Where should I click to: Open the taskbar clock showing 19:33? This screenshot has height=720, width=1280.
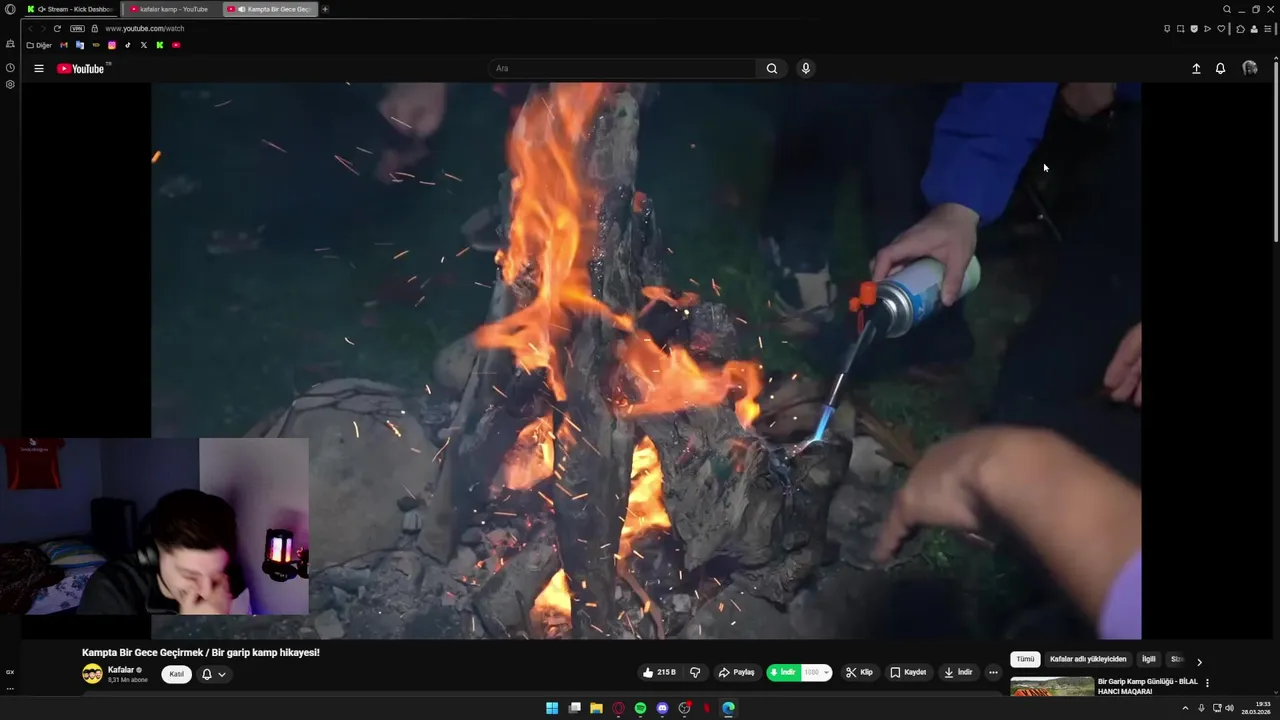click(x=1256, y=708)
